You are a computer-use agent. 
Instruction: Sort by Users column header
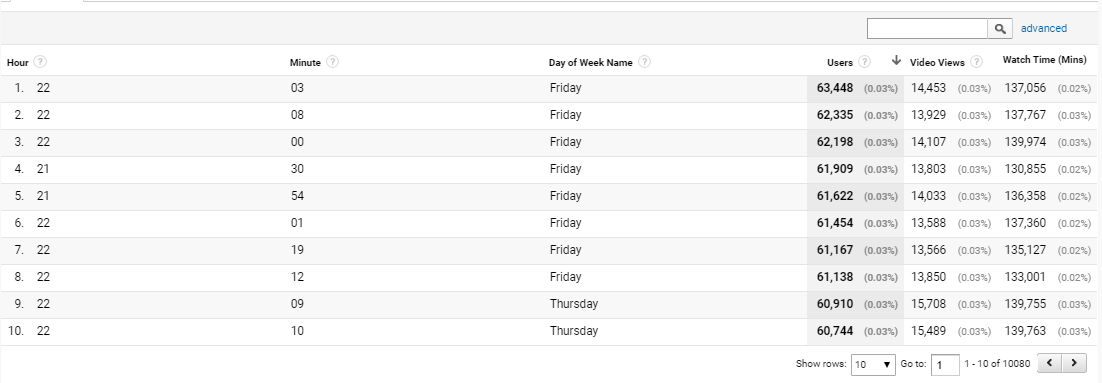coord(840,63)
